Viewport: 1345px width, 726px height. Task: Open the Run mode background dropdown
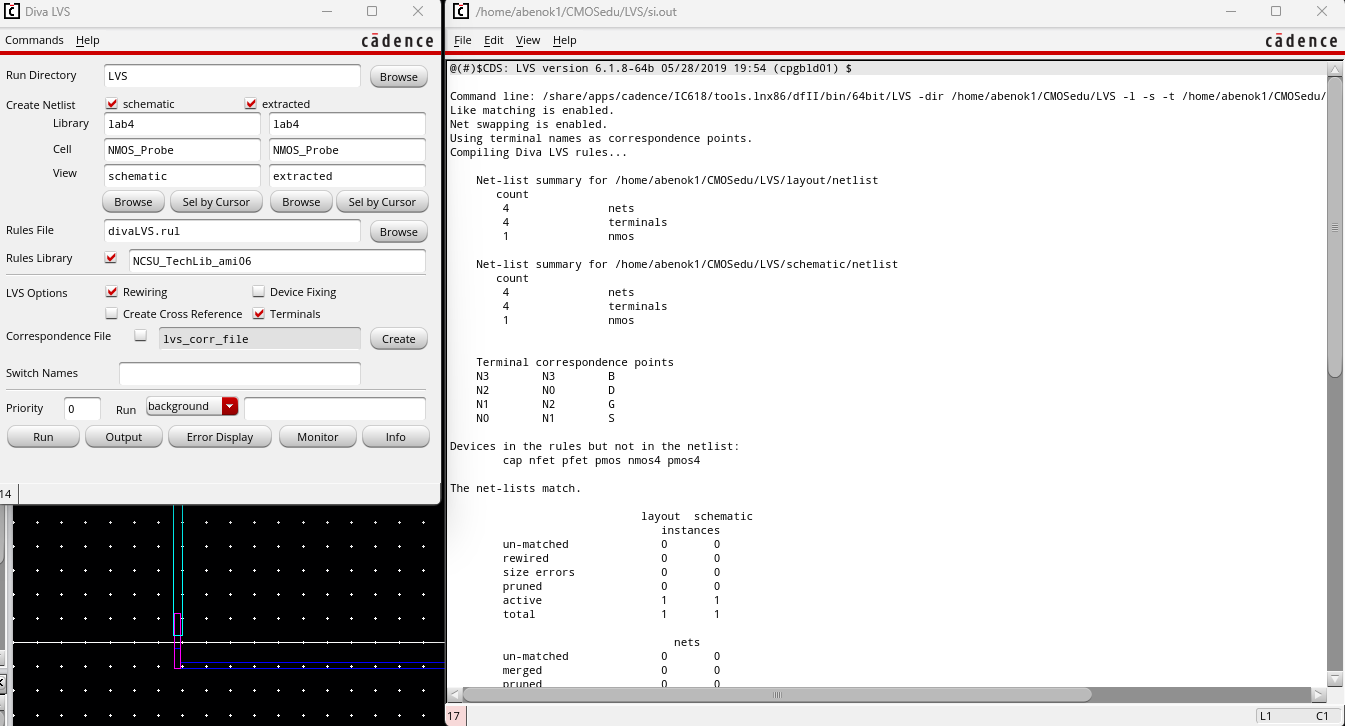click(x=193, y=406)
